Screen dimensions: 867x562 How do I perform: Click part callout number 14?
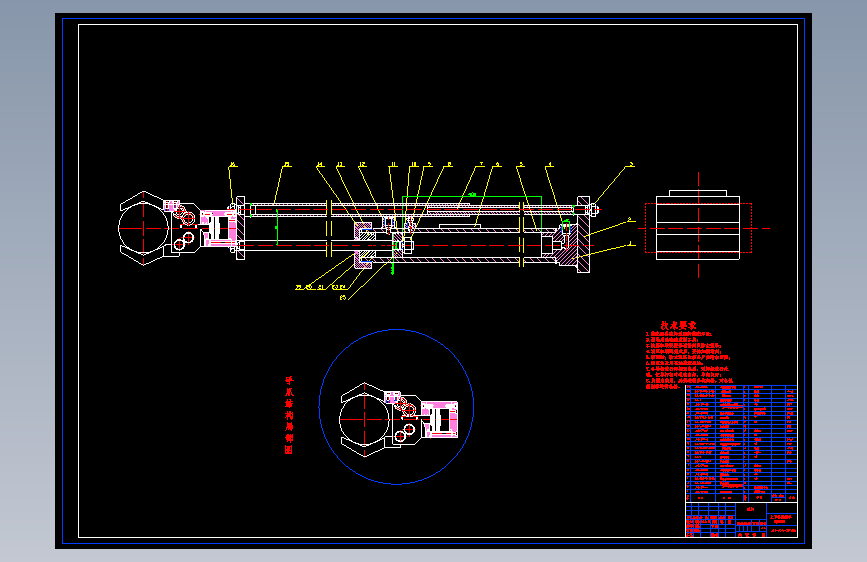tap(320, 164)
